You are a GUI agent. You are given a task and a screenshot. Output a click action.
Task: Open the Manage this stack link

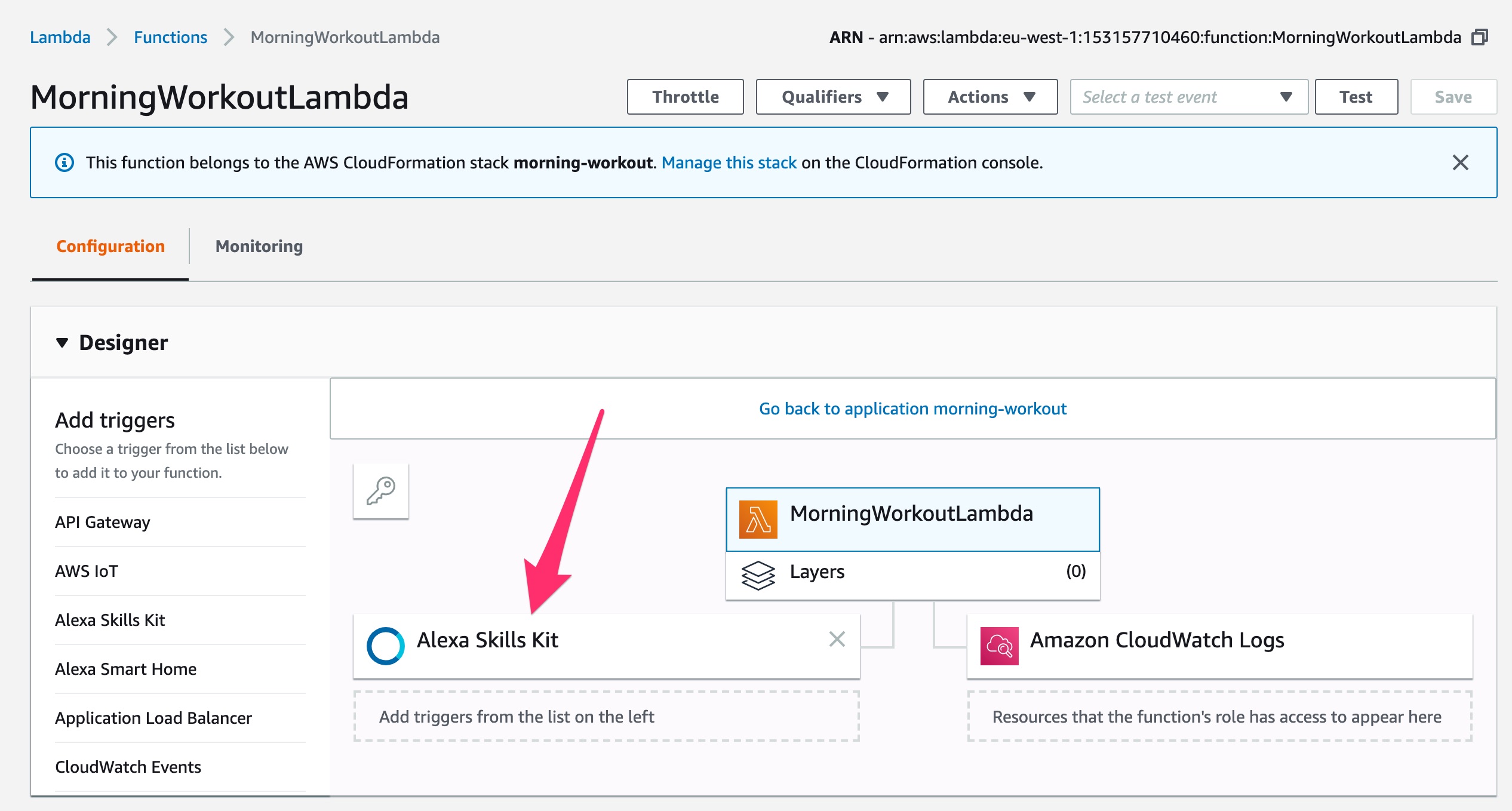pyautogui.click(x=729, y=162)
